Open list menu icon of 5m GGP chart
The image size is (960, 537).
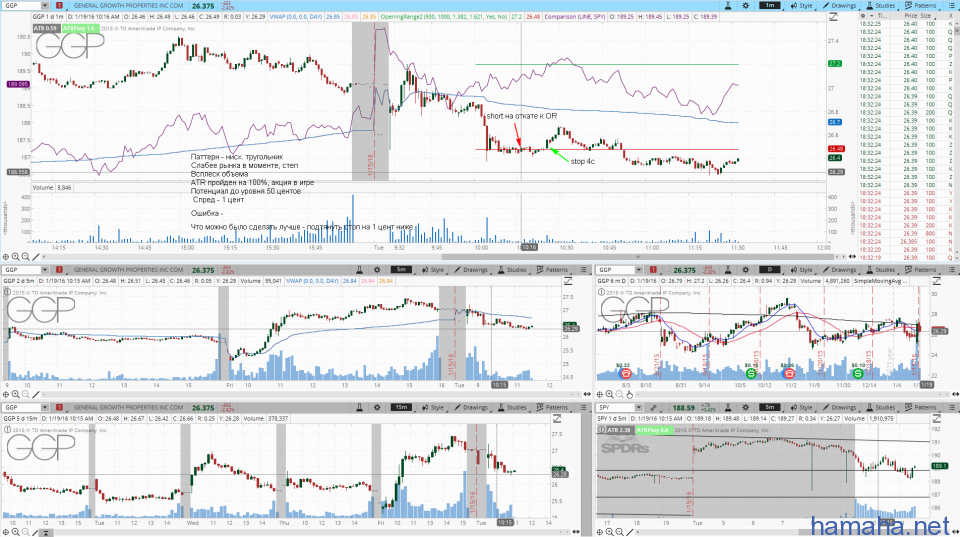point(583,269)
